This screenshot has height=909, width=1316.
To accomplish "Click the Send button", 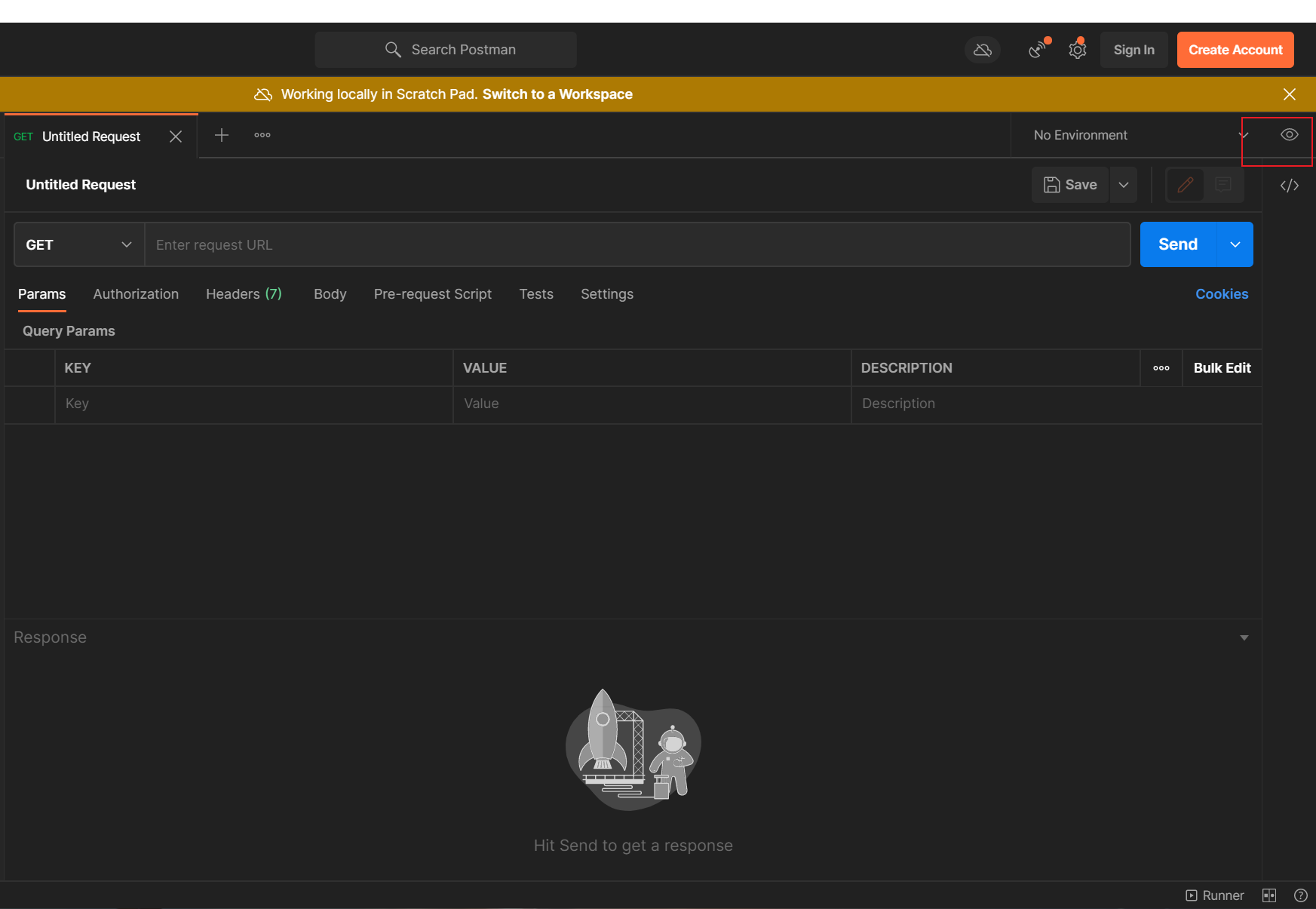I will 1178,244.
